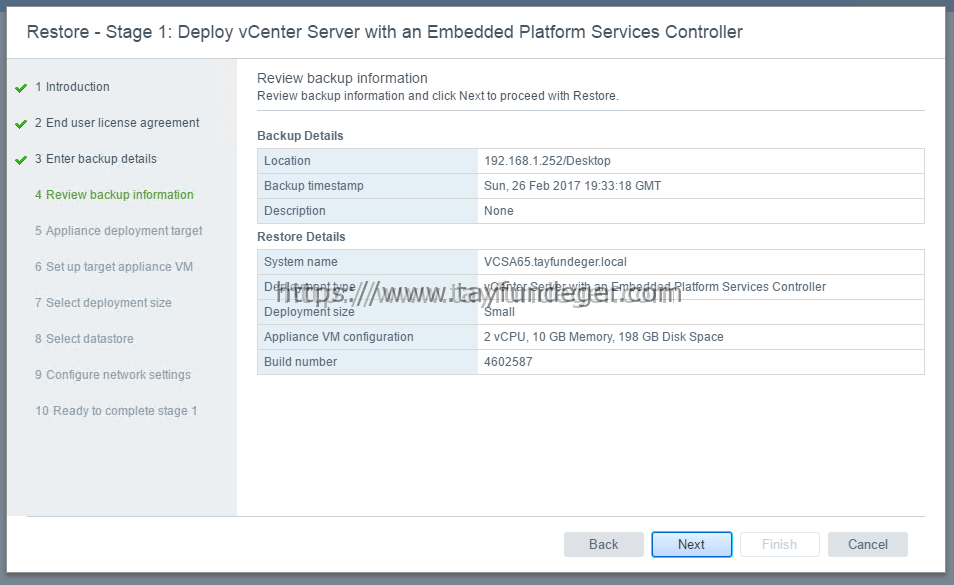Viewport: 954px width, 585px height.
Task: Click the Backup timestamp label cell
Action: coord(367,186)
